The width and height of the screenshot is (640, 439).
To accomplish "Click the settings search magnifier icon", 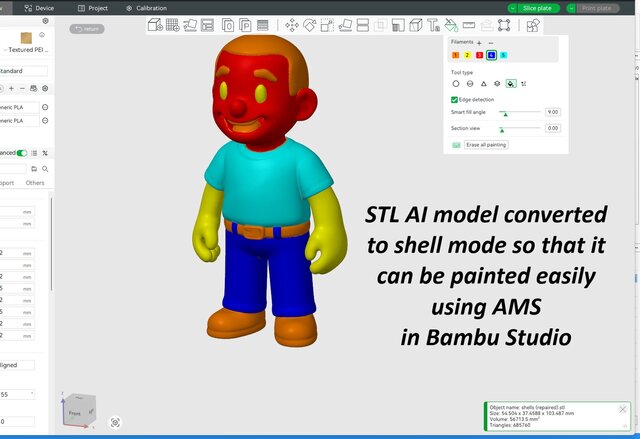I will pyautogui.click(x=45, y=169).
